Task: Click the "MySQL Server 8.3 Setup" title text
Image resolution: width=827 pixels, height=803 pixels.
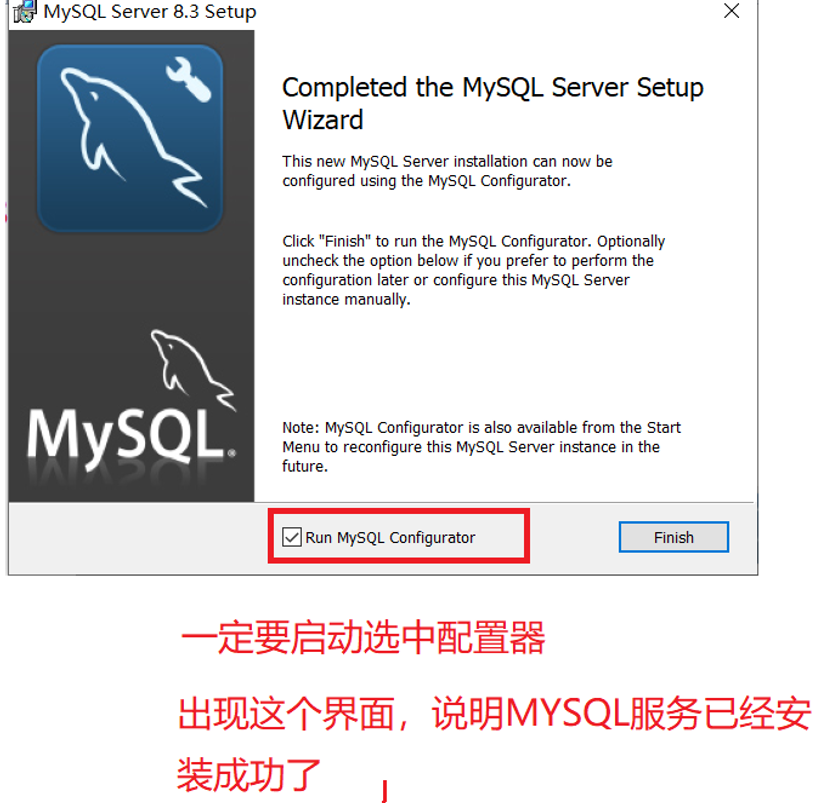Action: click(x=150, y=12)
